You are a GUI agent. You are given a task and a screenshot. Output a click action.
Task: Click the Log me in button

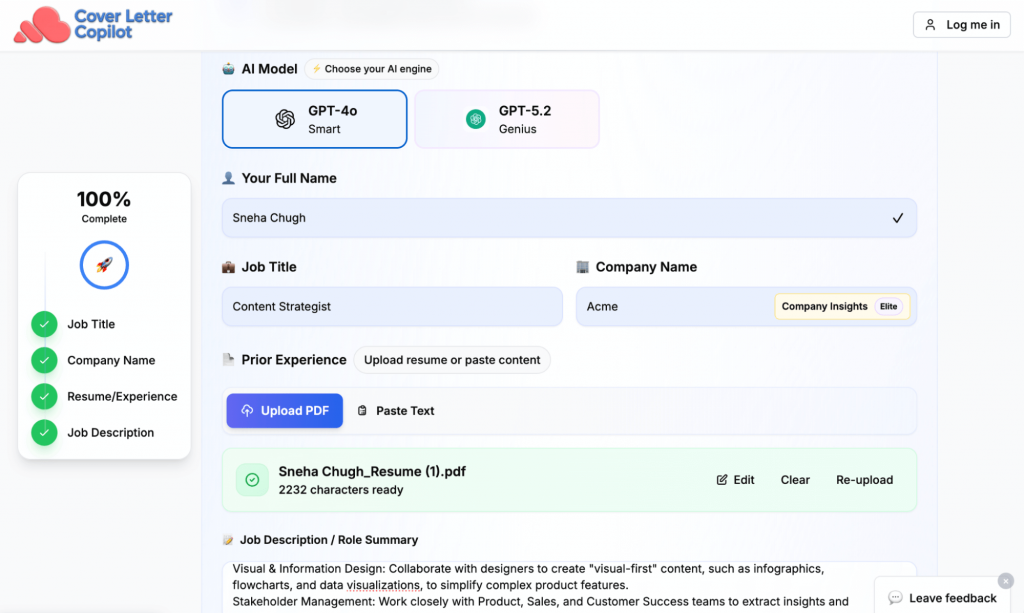point(961,25)
